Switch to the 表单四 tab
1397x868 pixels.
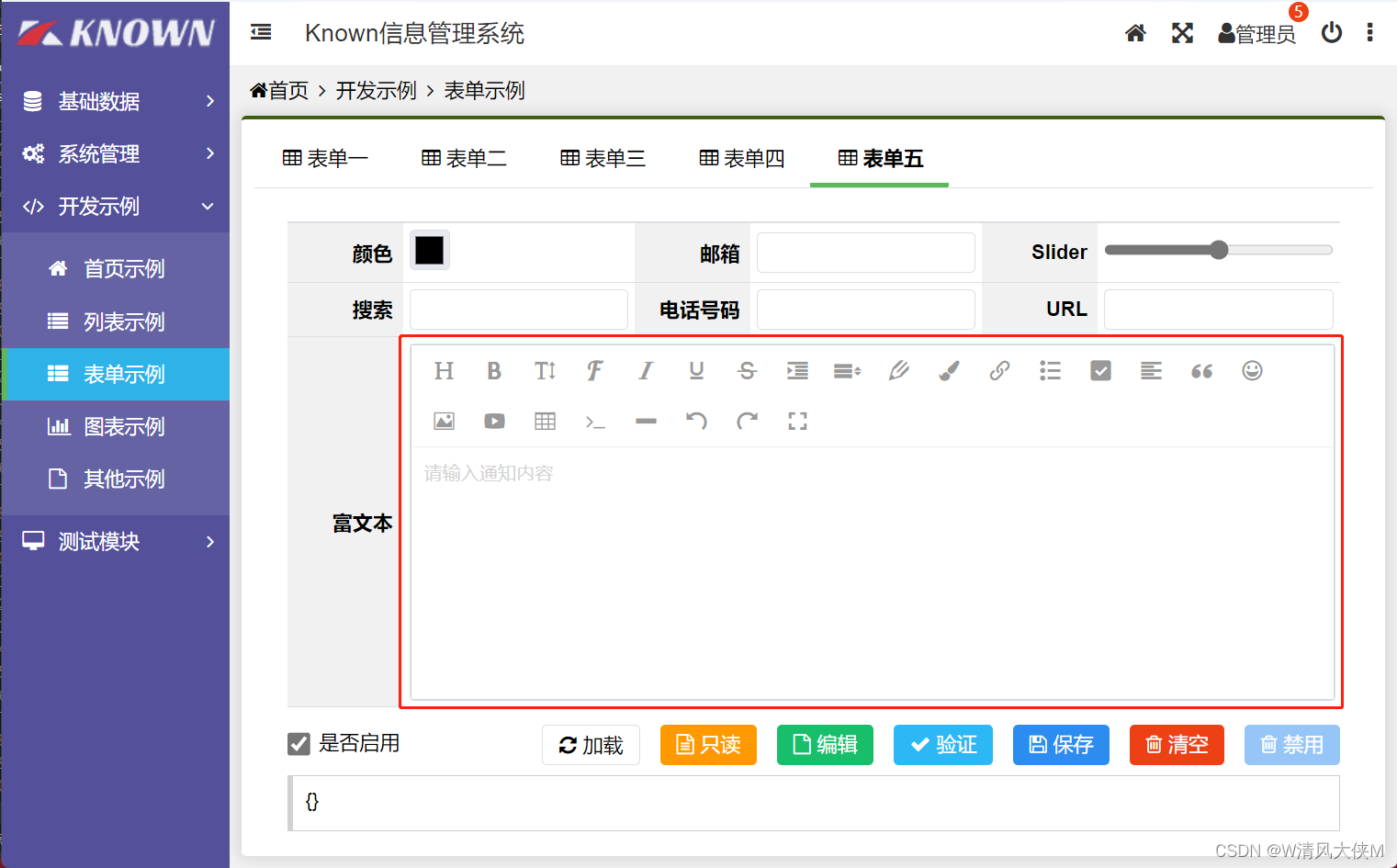pyautogui.click(x=741, y=159)
